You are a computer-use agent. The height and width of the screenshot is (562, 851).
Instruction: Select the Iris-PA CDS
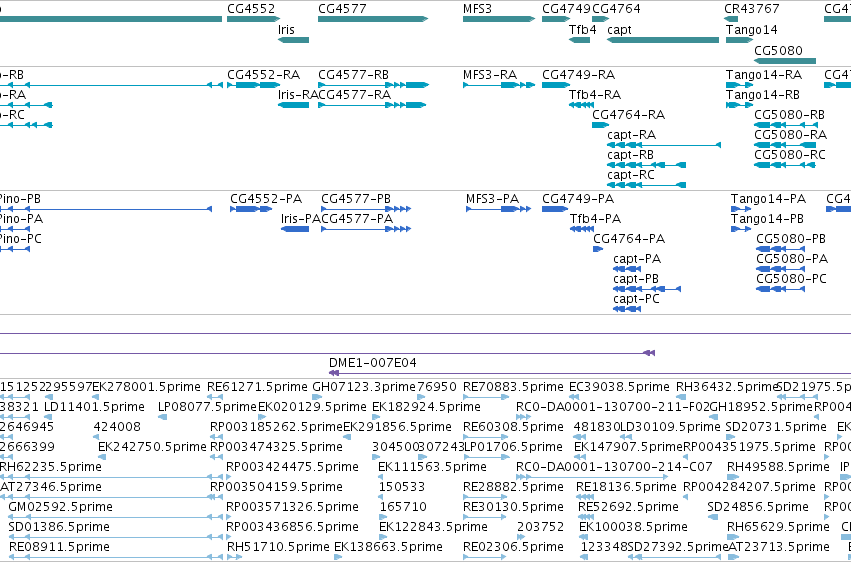295,229
